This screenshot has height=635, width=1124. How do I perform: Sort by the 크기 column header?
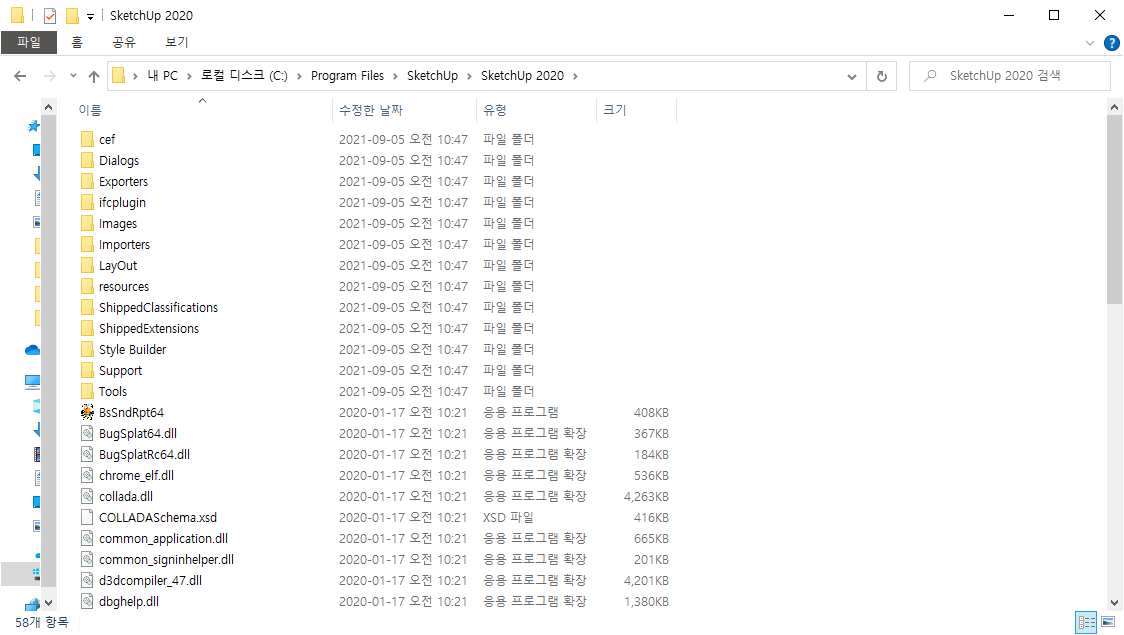614,110
